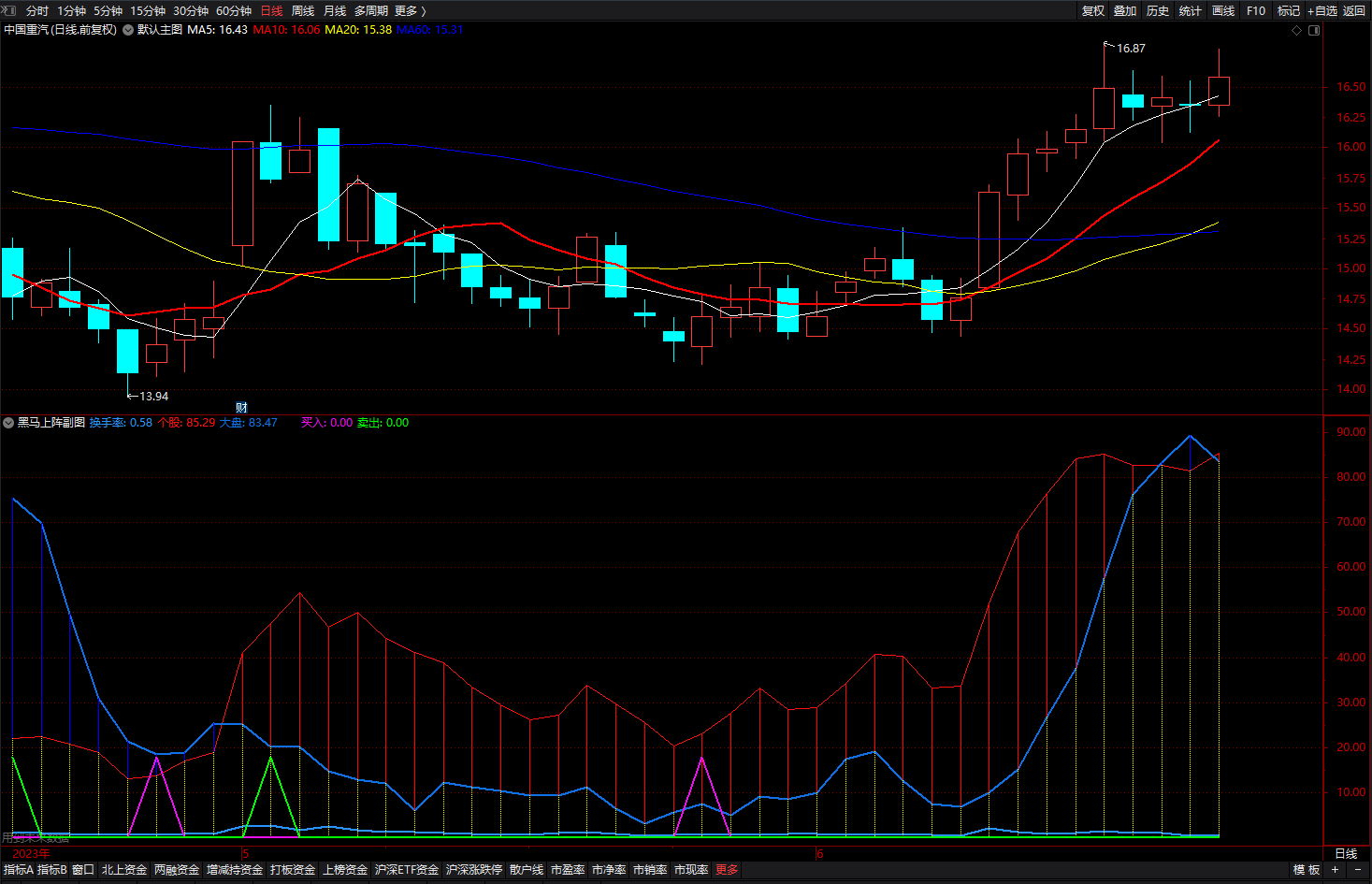Click the MA5: 16.43 legend value
The height and width of the screenshot is (884, 1372).
(x=218, y=30)
